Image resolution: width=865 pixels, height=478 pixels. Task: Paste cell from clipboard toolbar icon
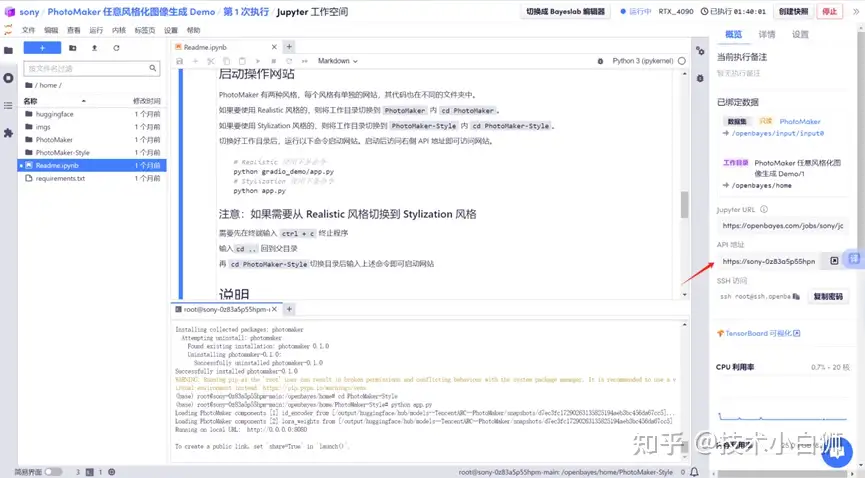point(242,61)
